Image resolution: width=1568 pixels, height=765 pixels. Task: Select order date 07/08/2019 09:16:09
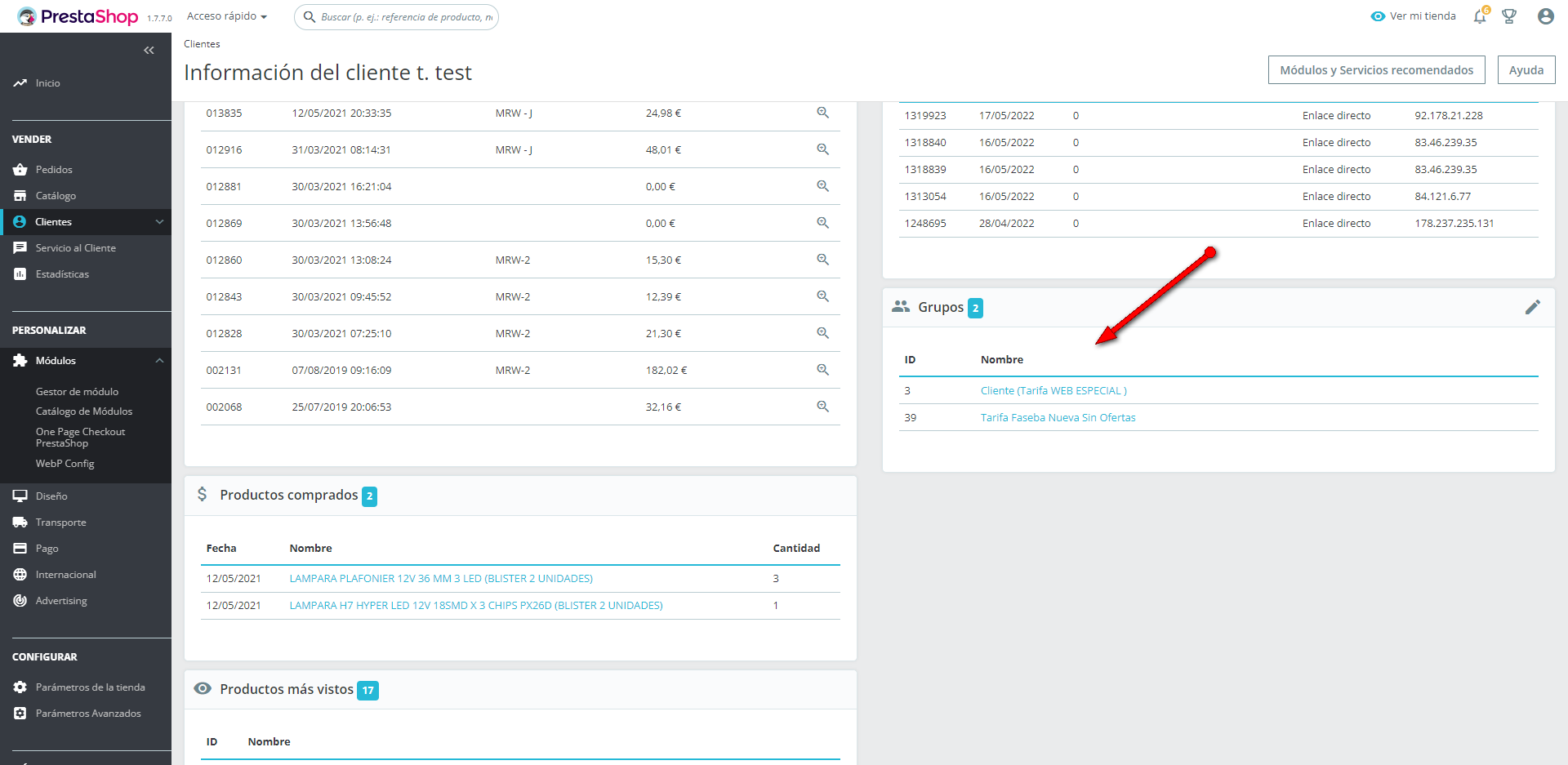341,370
